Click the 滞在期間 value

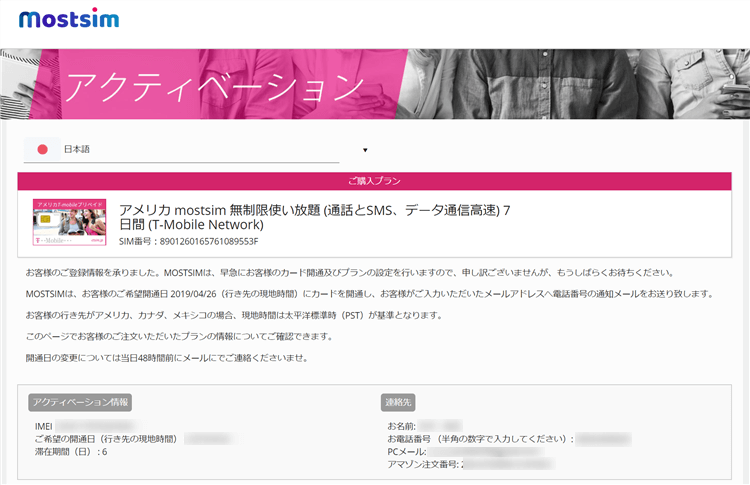[104, 452]
